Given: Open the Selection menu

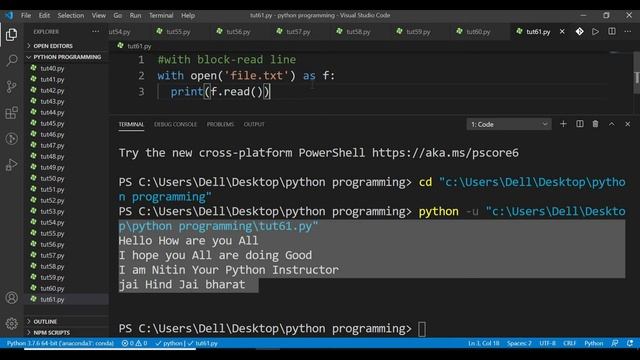Looking at the screenshot, I should pos(71,15).
